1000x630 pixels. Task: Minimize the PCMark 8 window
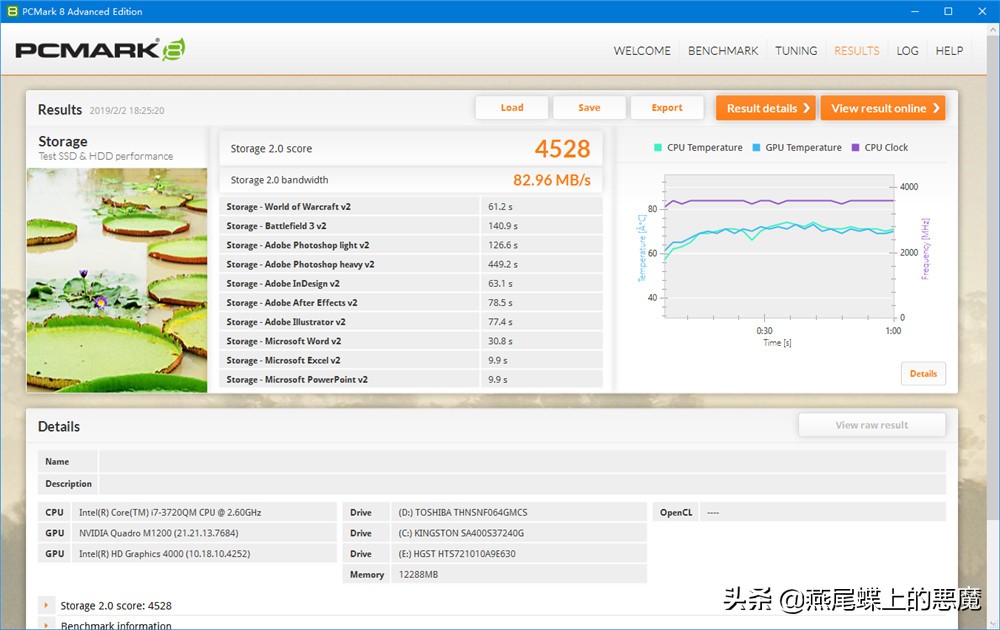pyautogui.click(x=914, y=12)
